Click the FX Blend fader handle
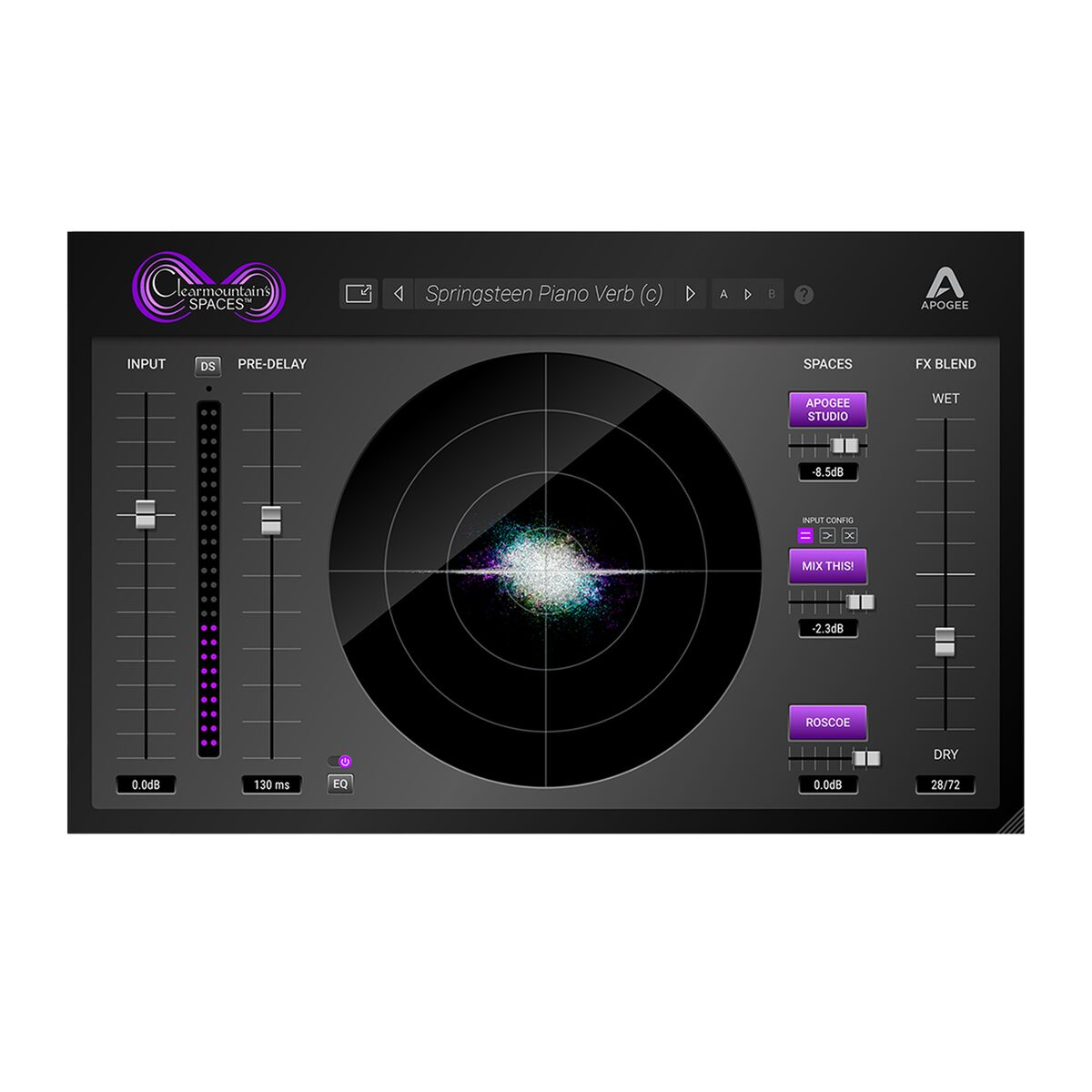Screen dimensions: 1092x1092 point(945,642)
